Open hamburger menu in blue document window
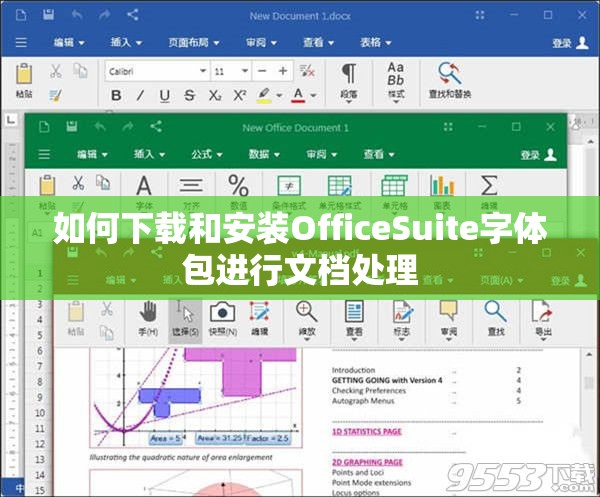The height and width of the screenshot is (497, 600). pos(21,42)
